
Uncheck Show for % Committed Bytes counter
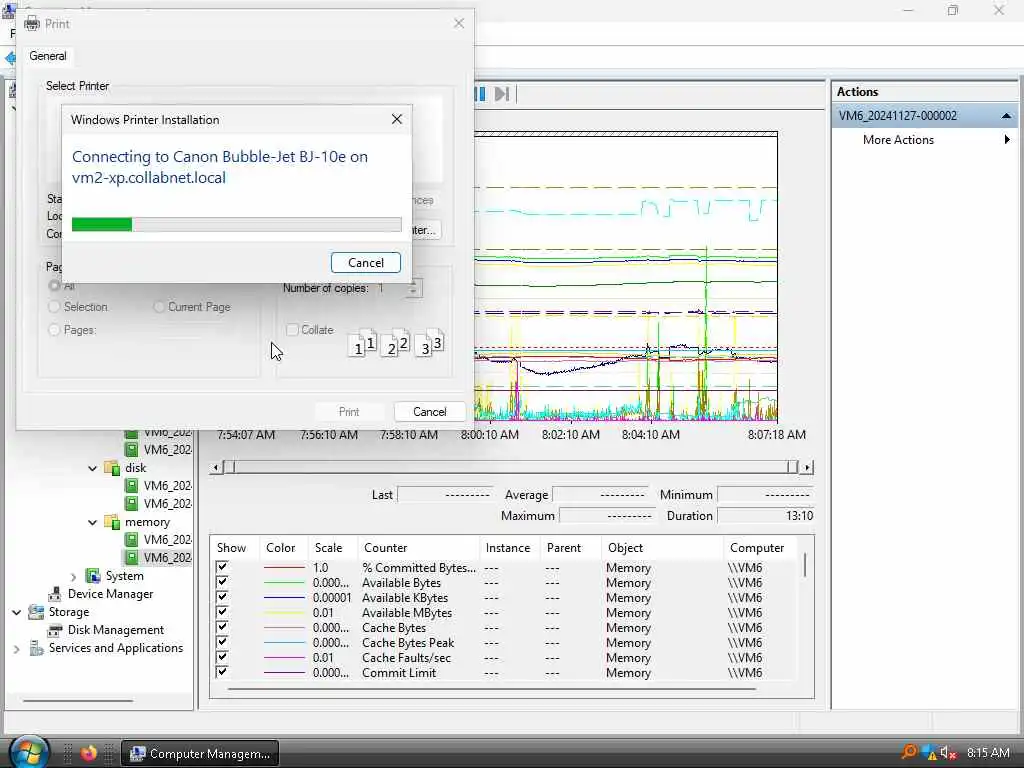222,567
